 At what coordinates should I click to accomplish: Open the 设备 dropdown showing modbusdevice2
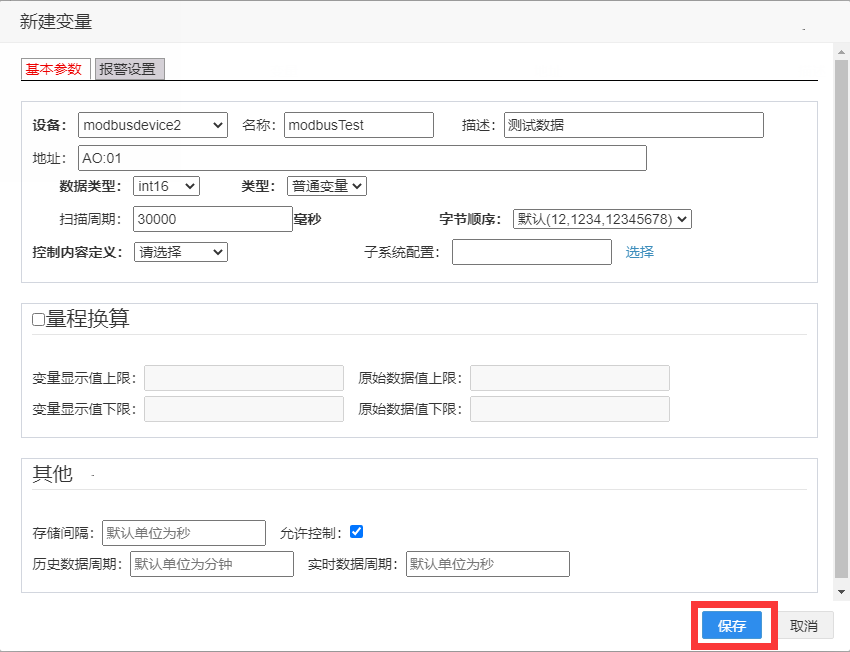pyautogui.click(x=153, y=125)
